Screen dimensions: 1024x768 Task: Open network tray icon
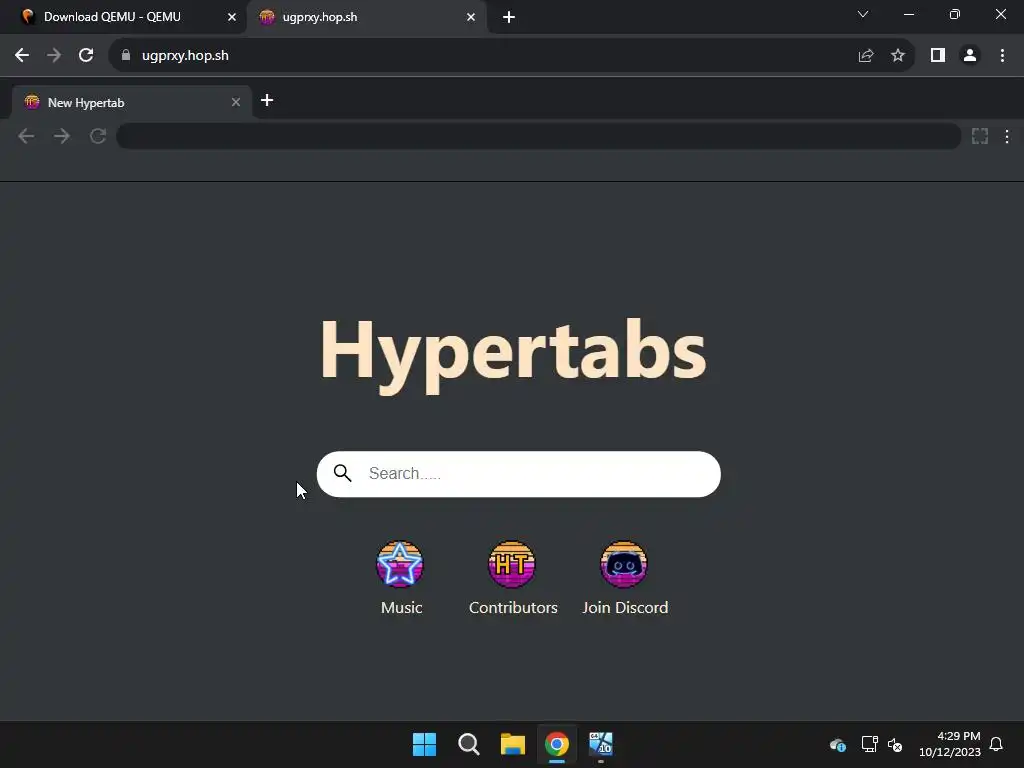tap(869, 744)
